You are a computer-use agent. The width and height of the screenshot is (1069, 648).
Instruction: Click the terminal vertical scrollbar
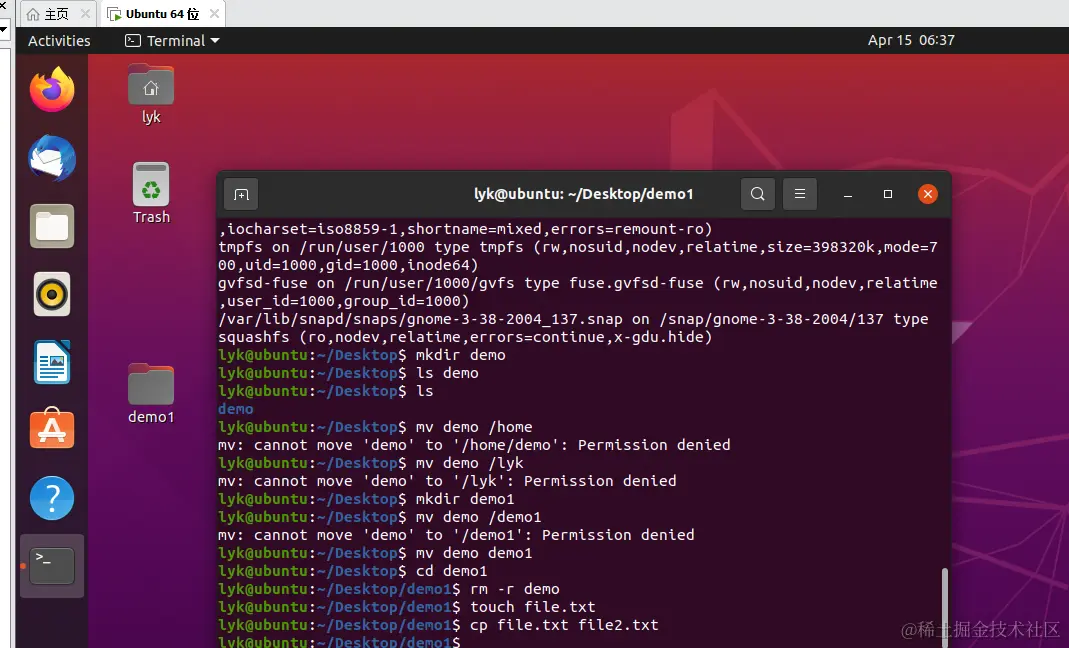944,606
